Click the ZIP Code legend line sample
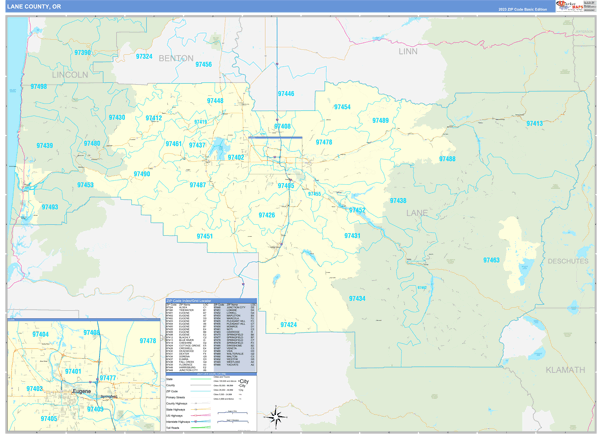Image resolution: width=600 pixels, height=434 pixels. pyautogui.click(x=198, y=390)
